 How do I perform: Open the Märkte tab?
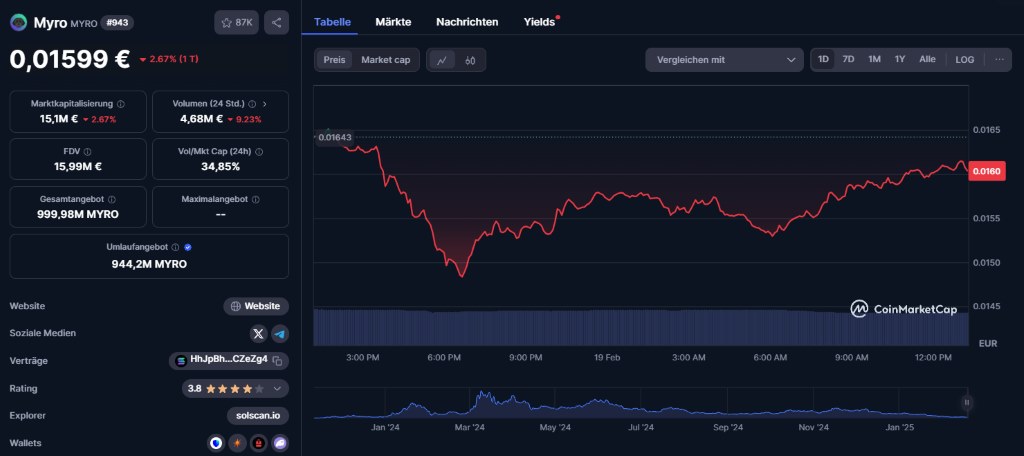(393, 22)
